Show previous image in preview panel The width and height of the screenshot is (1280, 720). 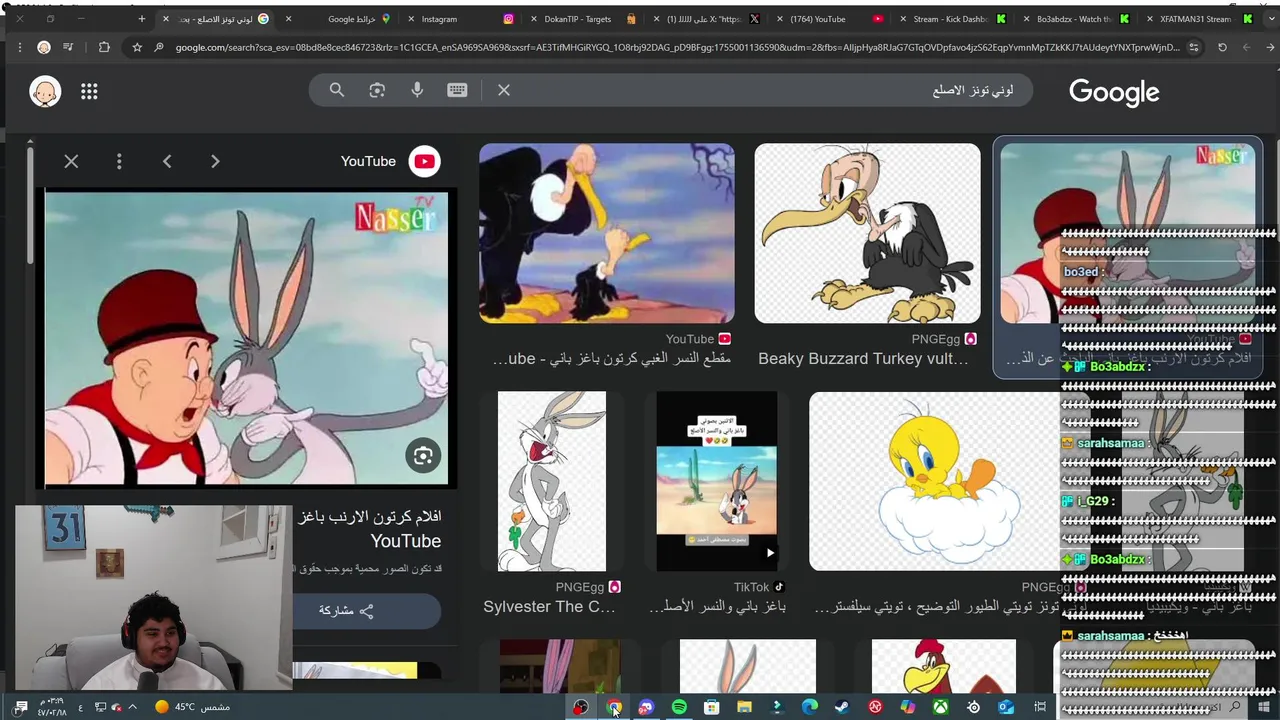point(167,161)
